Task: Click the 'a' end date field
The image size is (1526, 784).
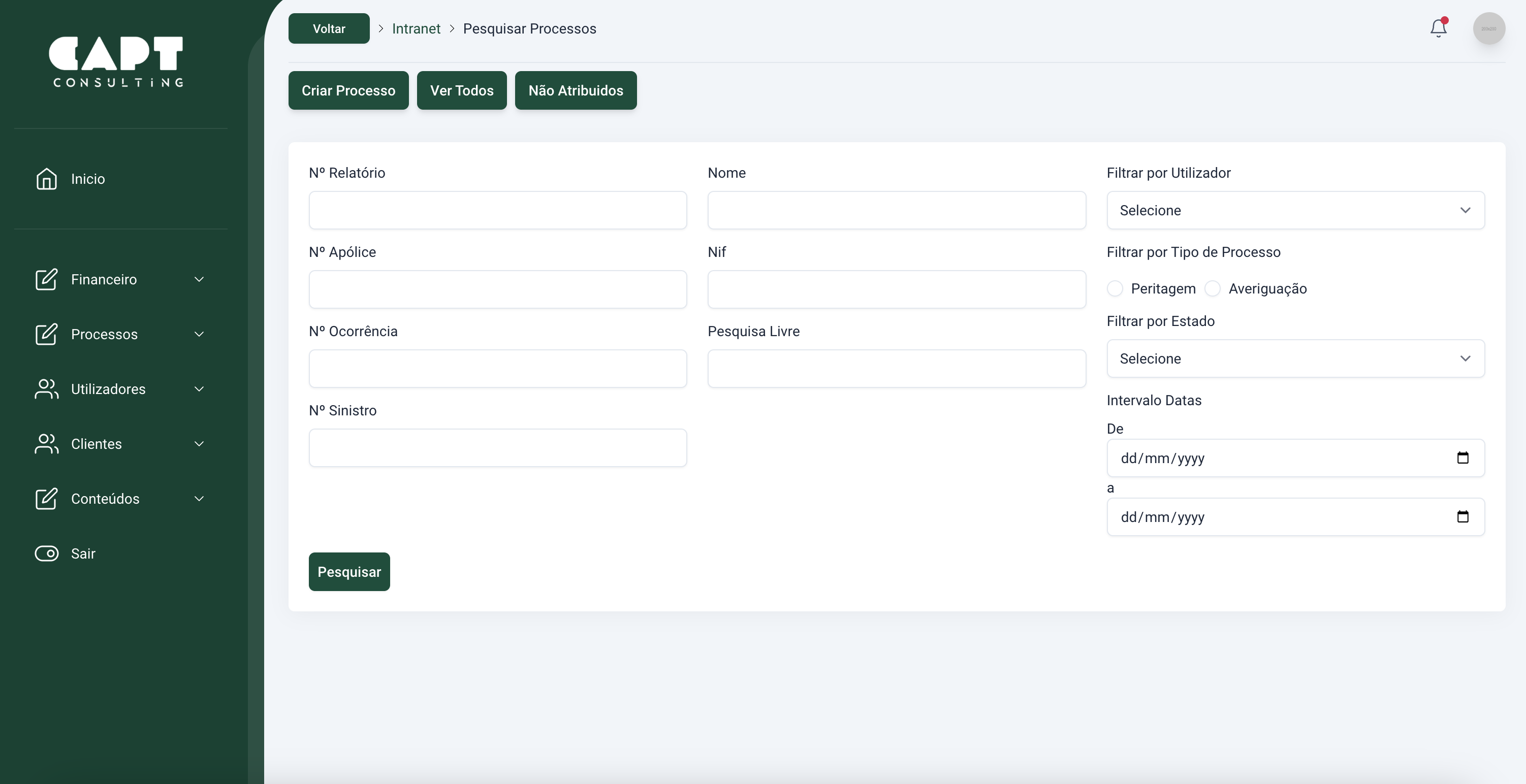Action: 1295,517
